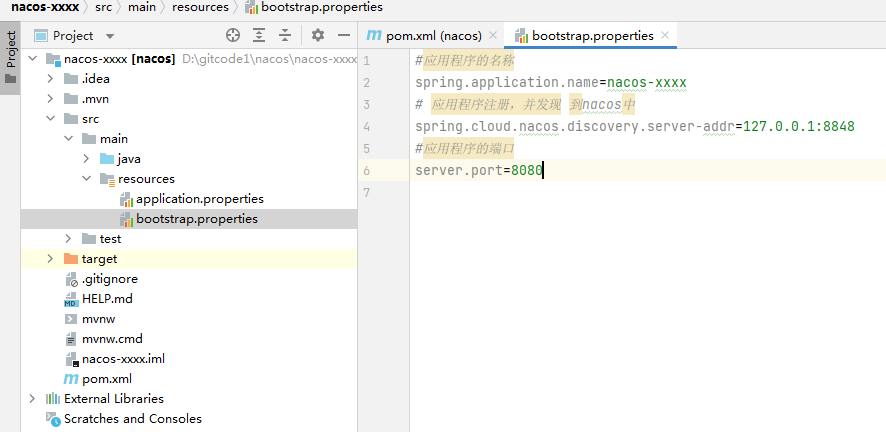Click the HELP.md markdown file icon
Viewport: 886px width, 432px height.
(x=71, y=299)
